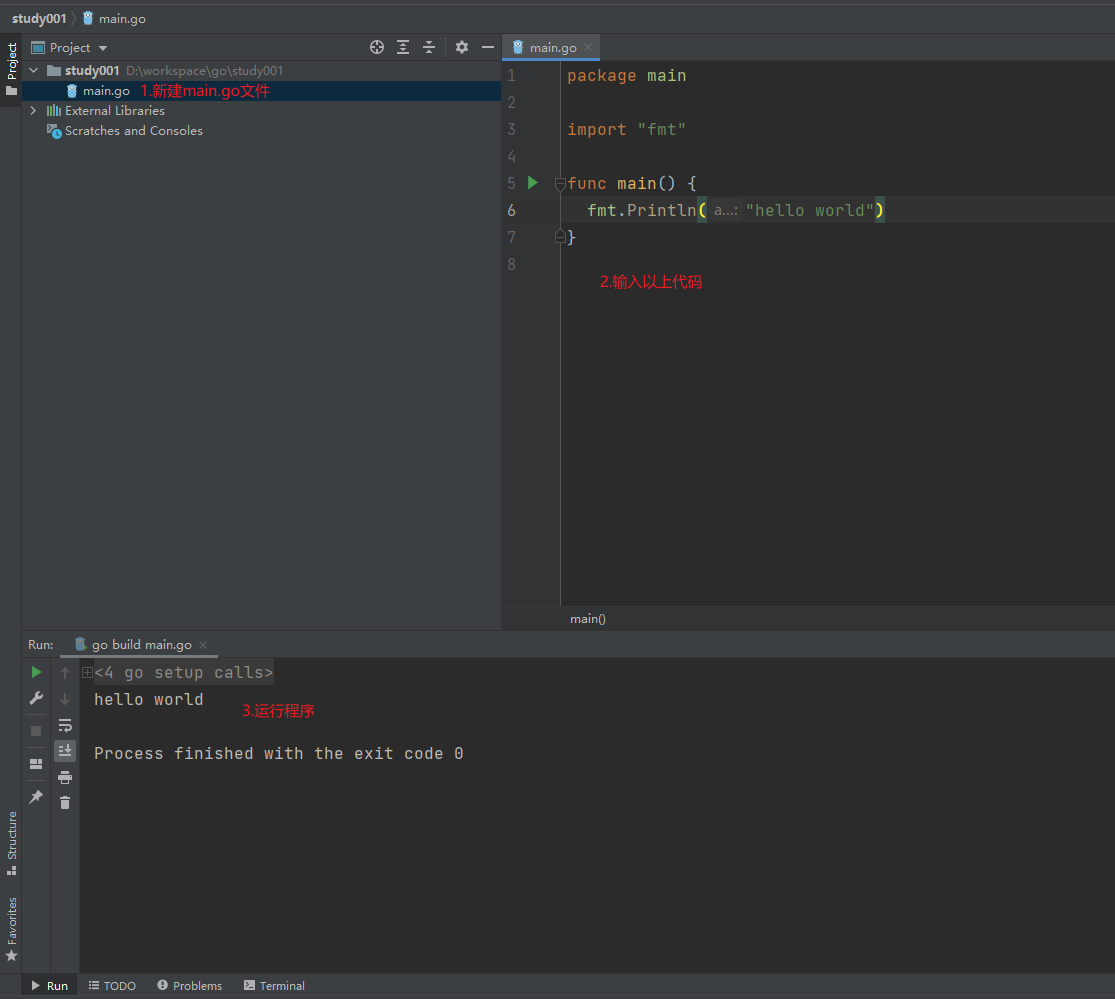This screenshot has height=999, width=1115.
Task: Fold the main function body
Action: [x=560, y=184]
